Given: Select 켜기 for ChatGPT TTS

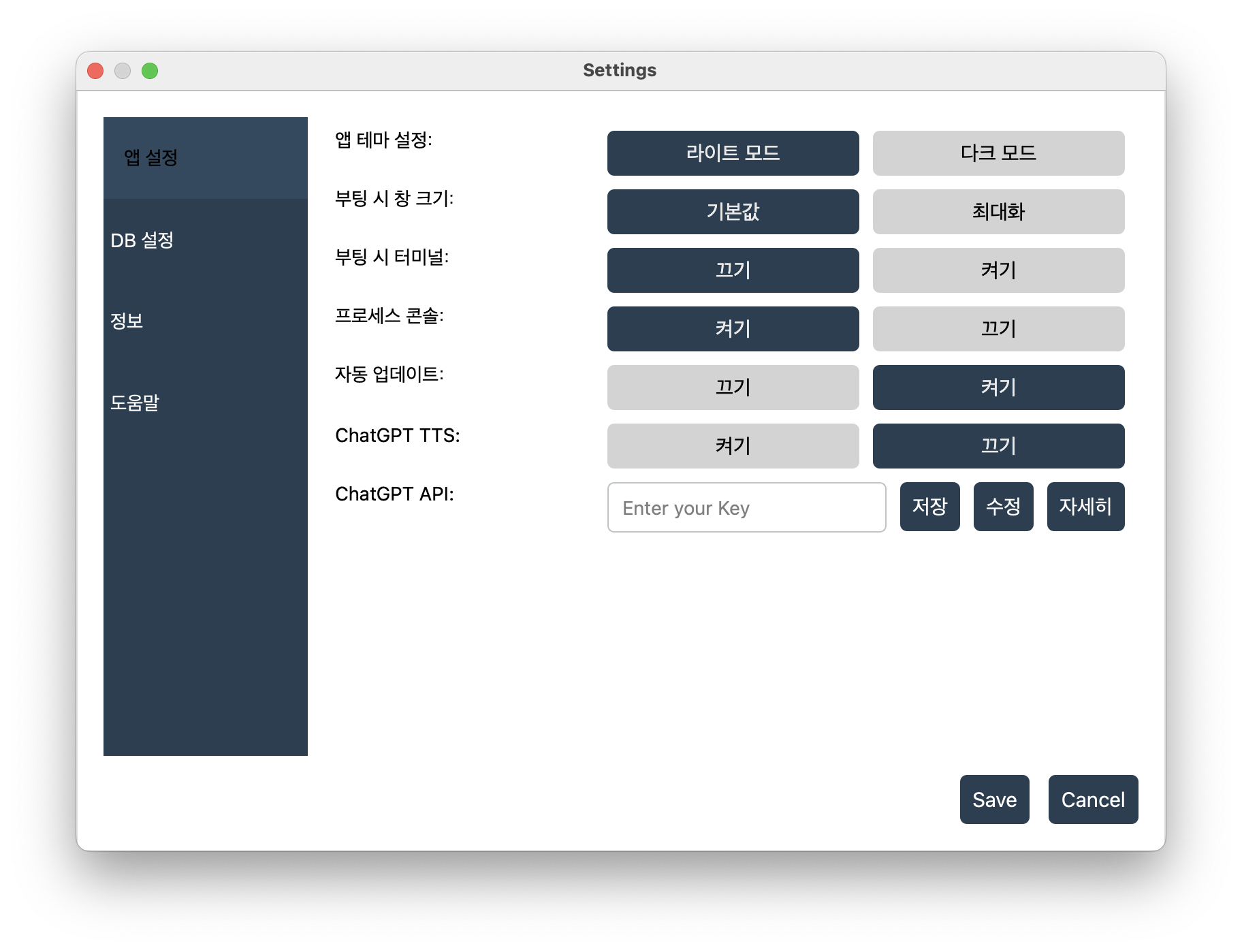Looking at the screenshot, I should [x=733, y=446].
